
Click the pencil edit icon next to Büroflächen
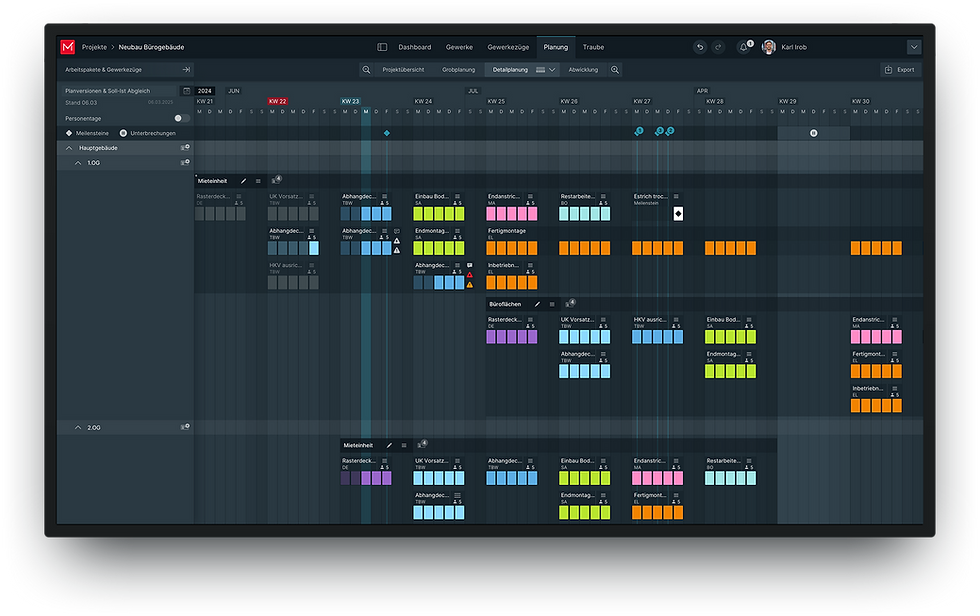click(537, 303)
